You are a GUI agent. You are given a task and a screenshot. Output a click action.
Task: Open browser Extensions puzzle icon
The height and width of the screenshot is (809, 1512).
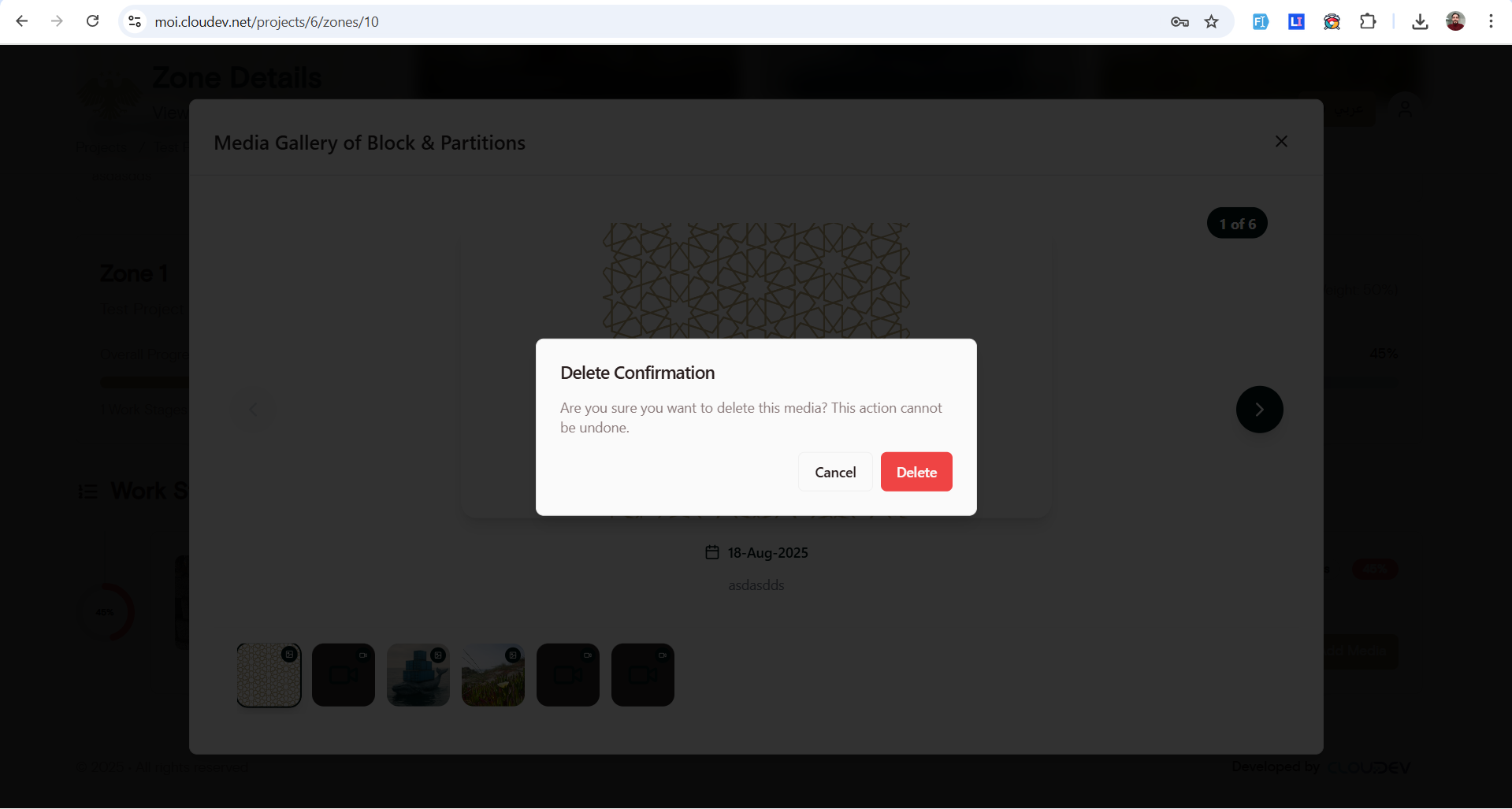pyautogui.click(x=1368, y=22)
